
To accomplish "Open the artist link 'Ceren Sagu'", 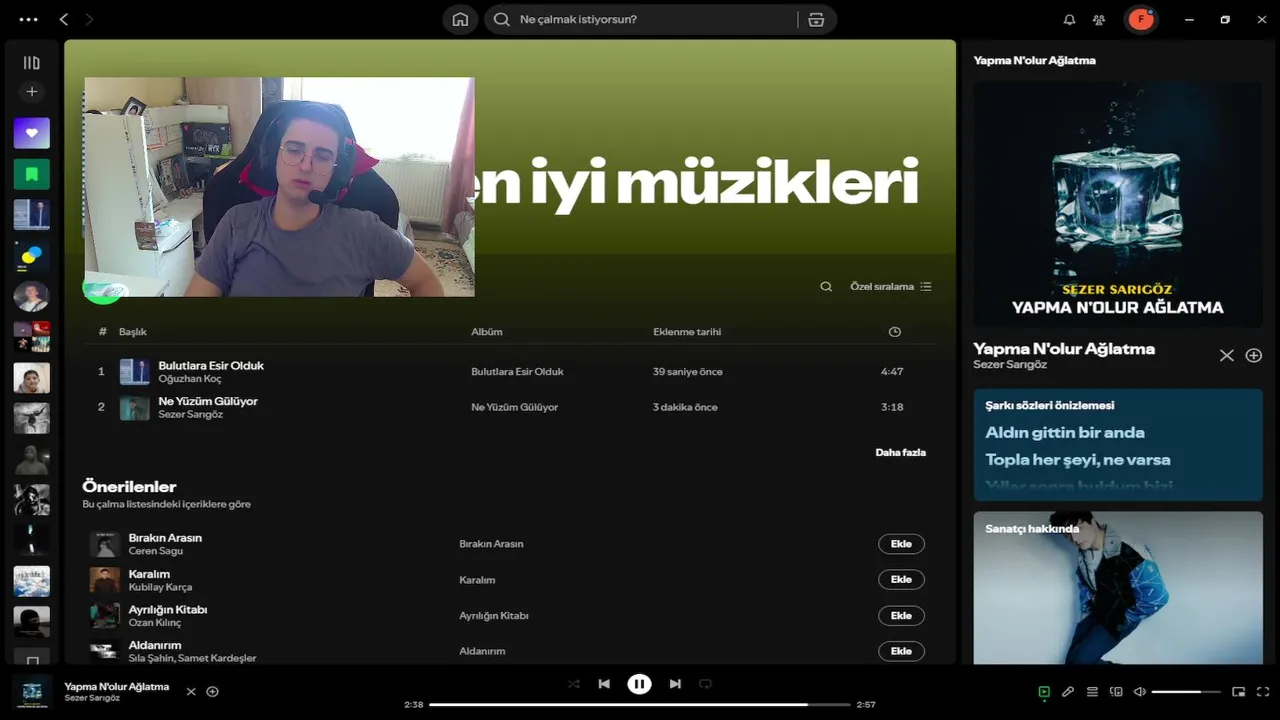I will tap(156, 551).
